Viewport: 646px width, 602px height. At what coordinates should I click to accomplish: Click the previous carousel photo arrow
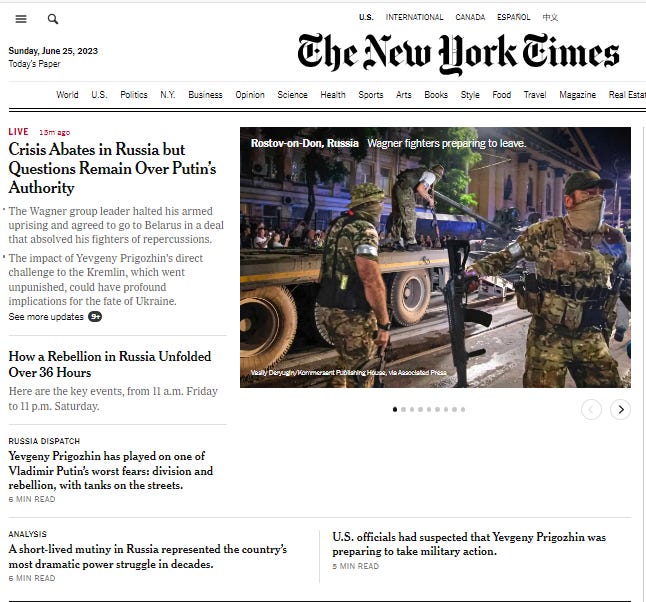(x=591, y=410)
